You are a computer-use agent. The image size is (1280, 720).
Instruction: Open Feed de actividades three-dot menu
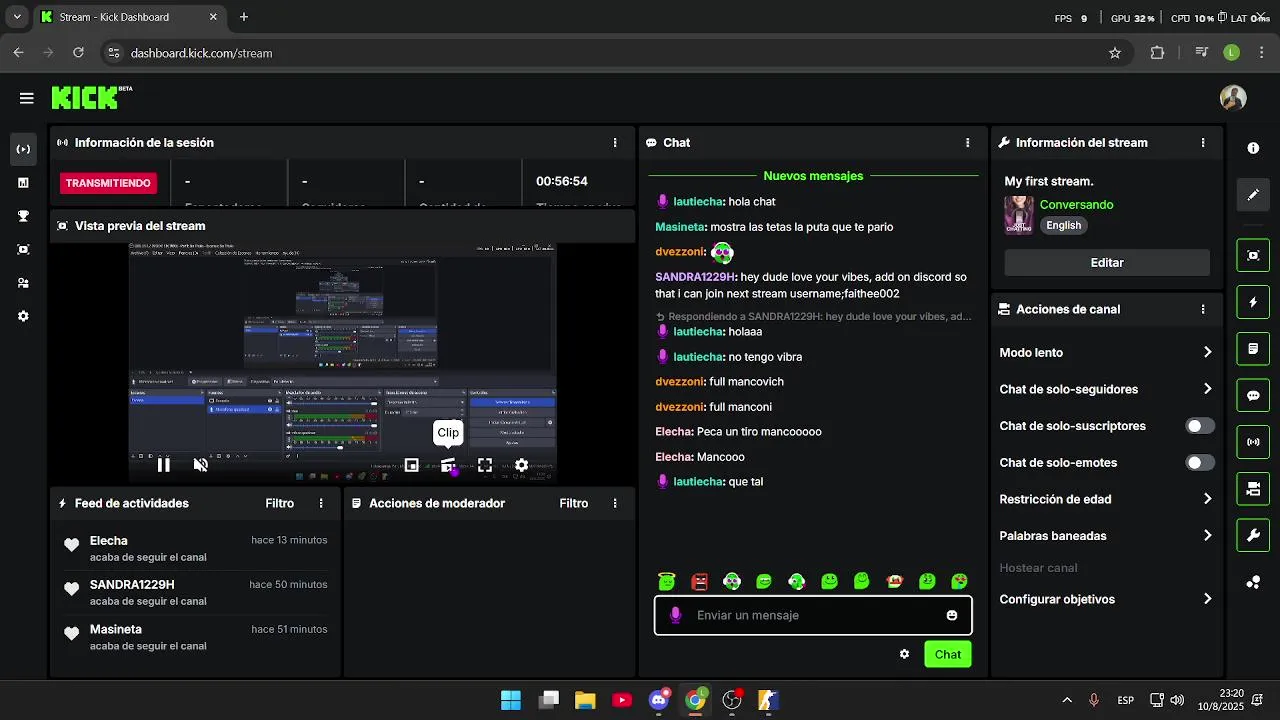tap(321, 504)
